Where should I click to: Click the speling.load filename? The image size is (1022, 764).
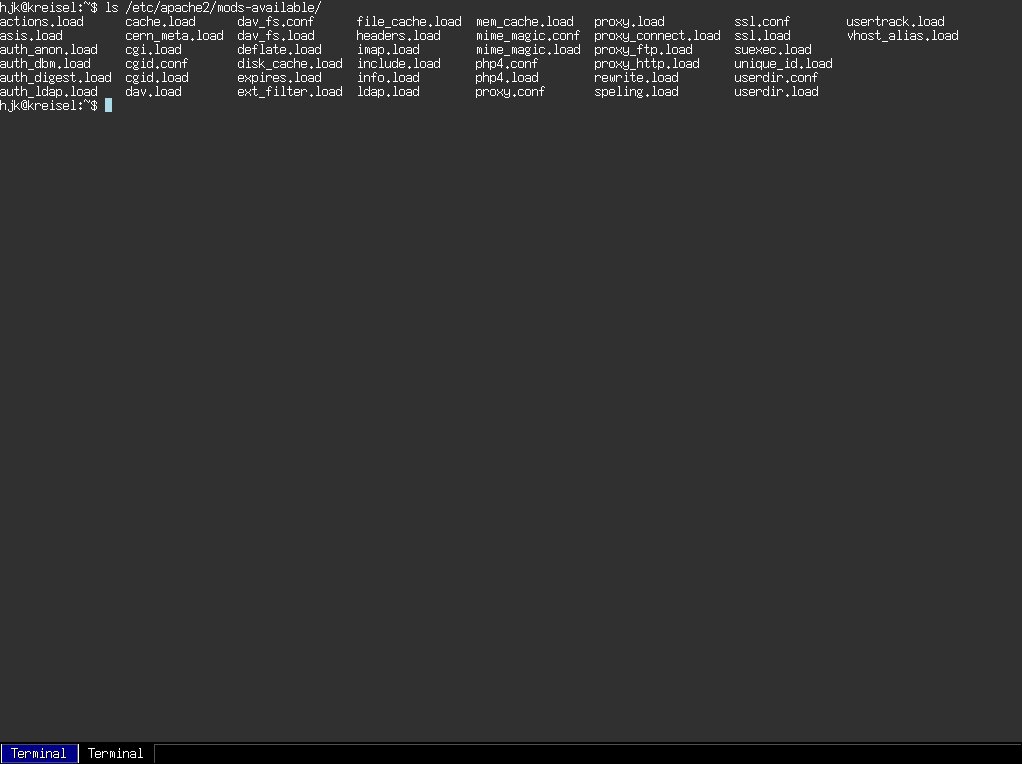pyautogui.click(x=636, y=91)
